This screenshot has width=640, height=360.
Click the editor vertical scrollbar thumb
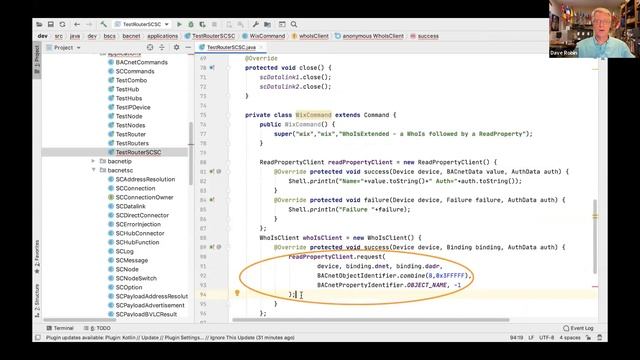pyautogui.click(x=595, y=237)
